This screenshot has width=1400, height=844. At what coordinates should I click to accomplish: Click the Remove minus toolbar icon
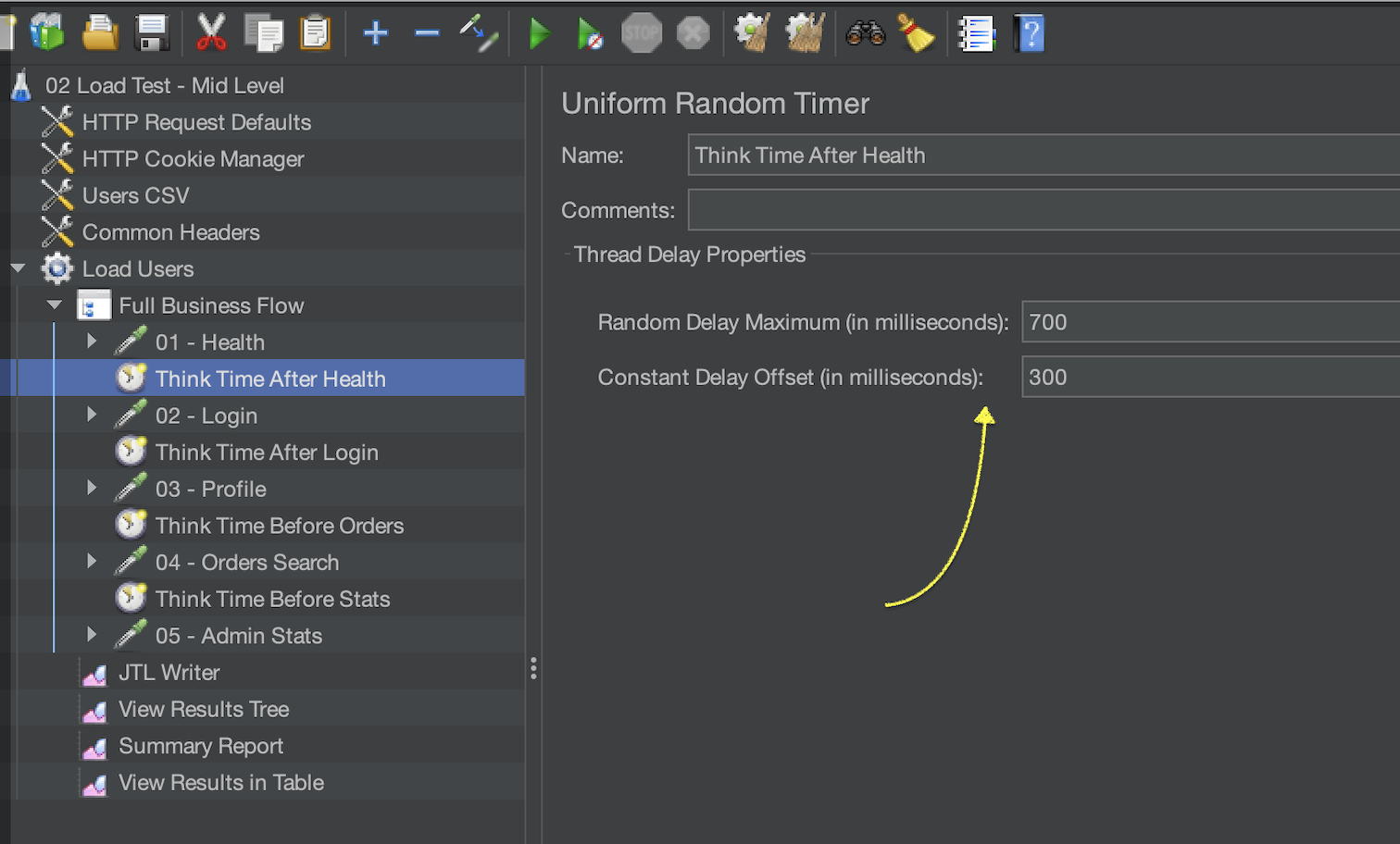coord(427,34)
